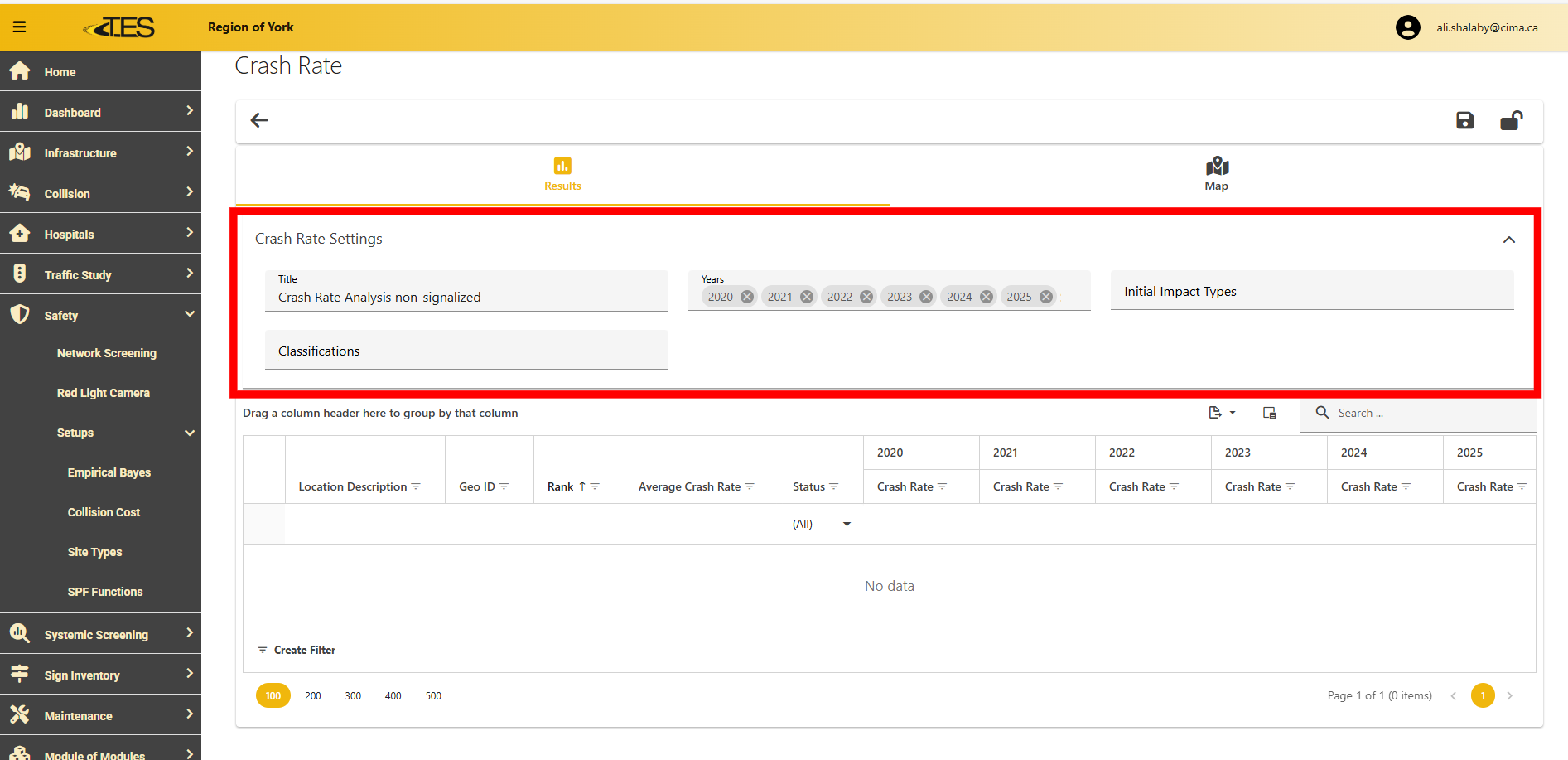1568x760 pixels.
Task: Remove year 2020 chip
Action: (x=747, y=297)
